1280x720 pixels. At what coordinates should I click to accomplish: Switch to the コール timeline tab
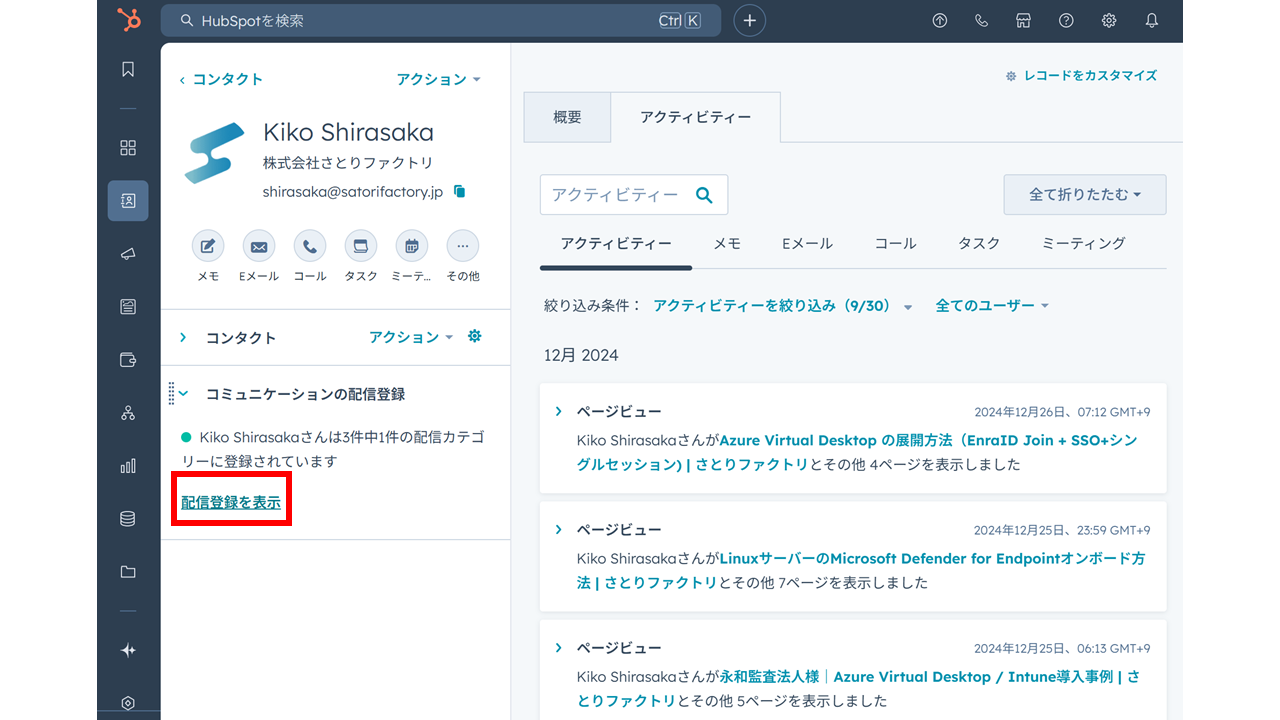[x=895, y=243]
